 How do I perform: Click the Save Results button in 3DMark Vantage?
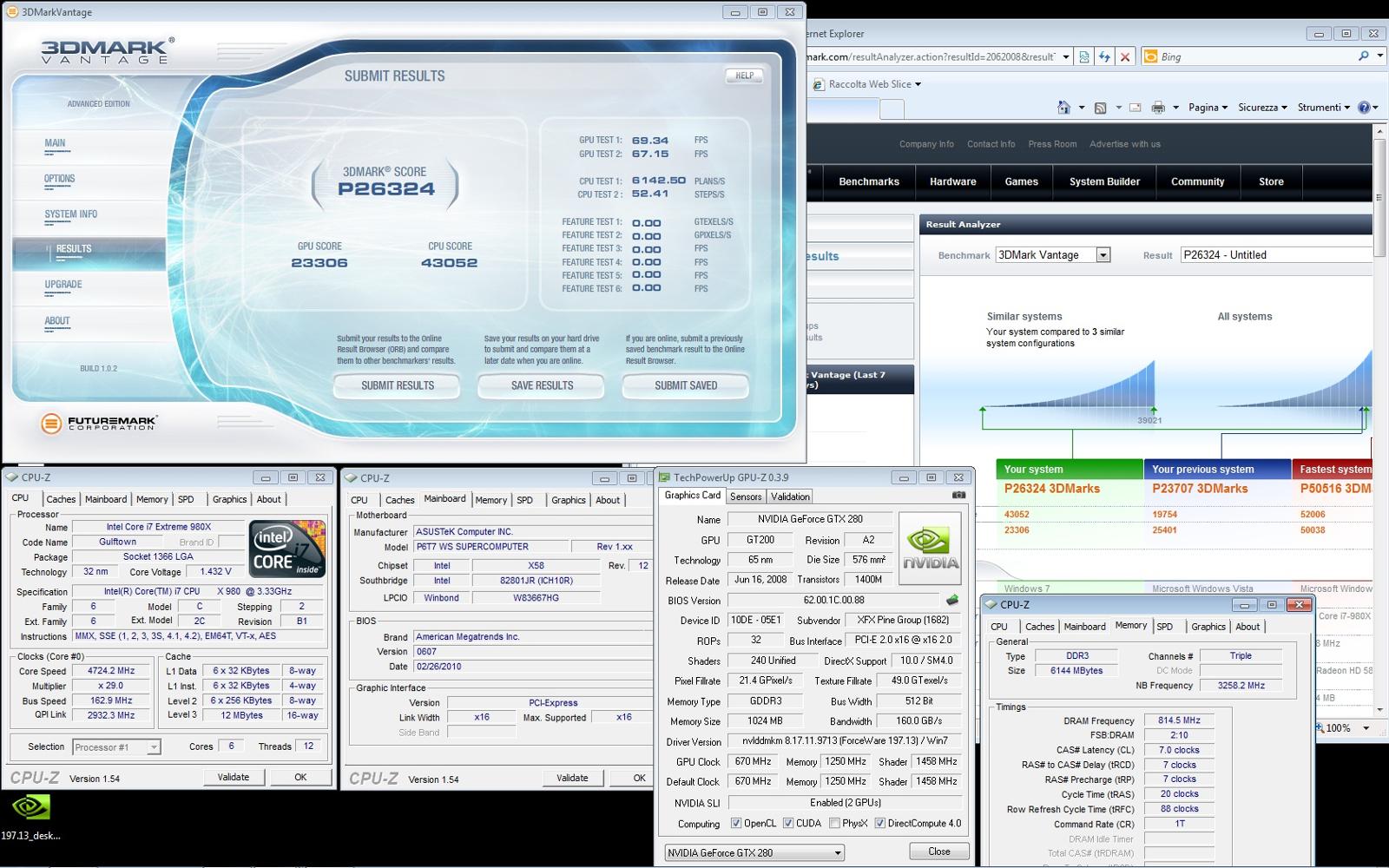click(x=542, y=385)
